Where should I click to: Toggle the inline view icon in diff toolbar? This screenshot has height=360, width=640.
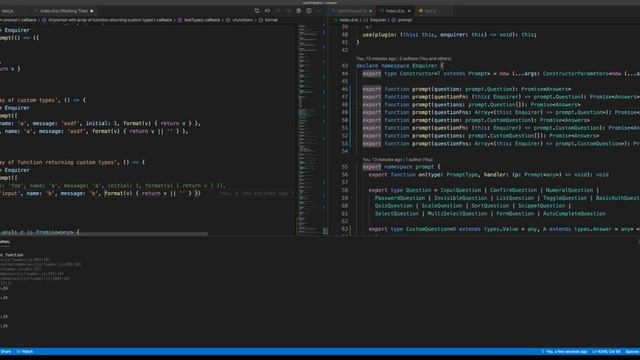pos(298,11)
